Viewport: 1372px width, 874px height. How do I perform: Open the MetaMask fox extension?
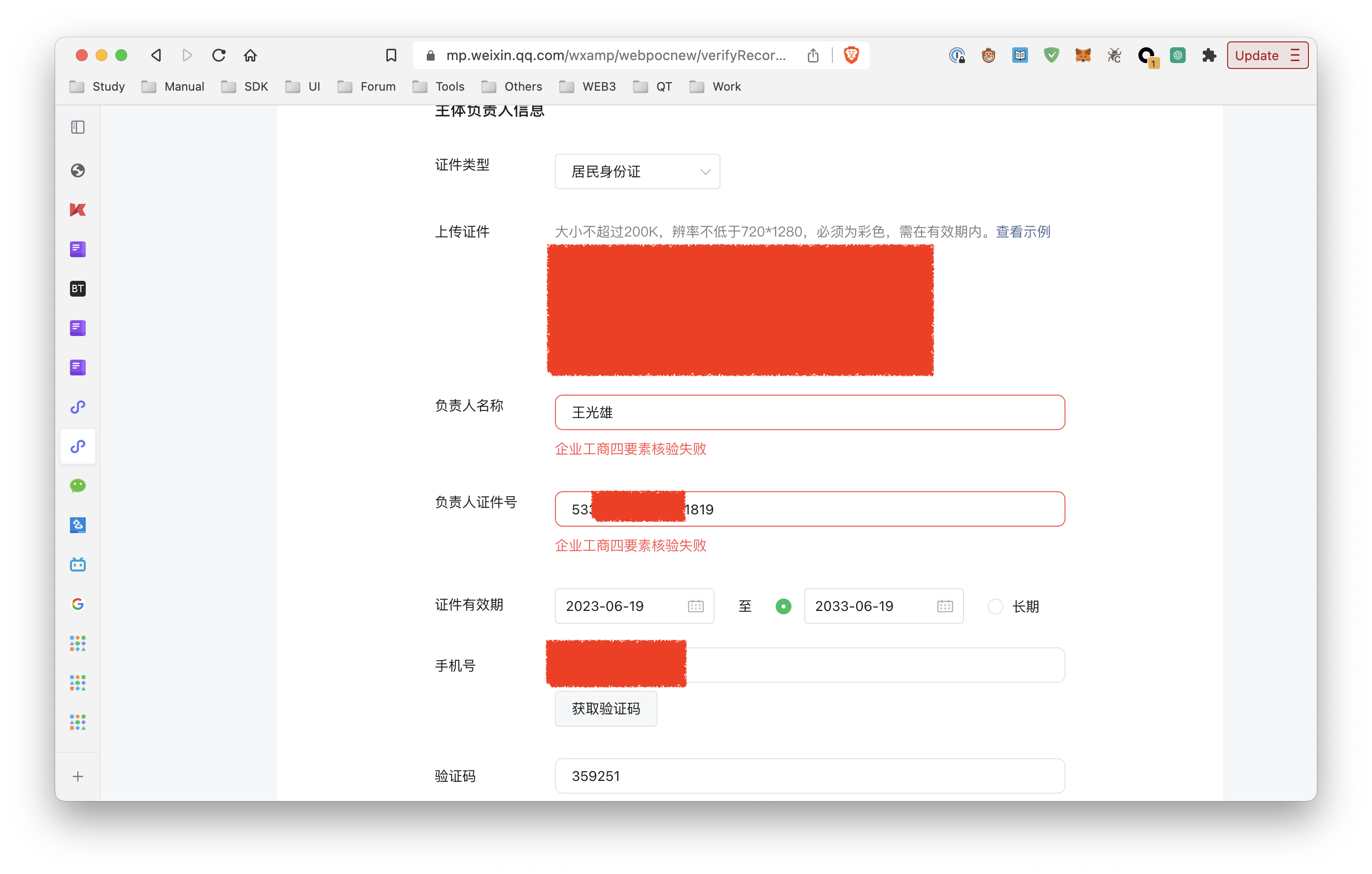[x=1083, y=55]
